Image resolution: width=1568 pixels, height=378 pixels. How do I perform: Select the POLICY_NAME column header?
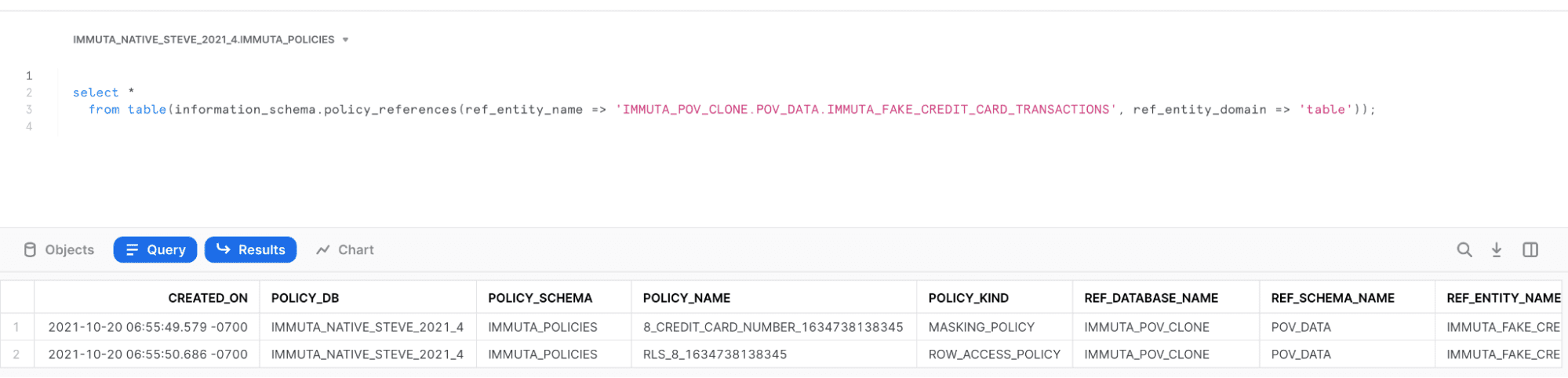[x=686, y=298]
